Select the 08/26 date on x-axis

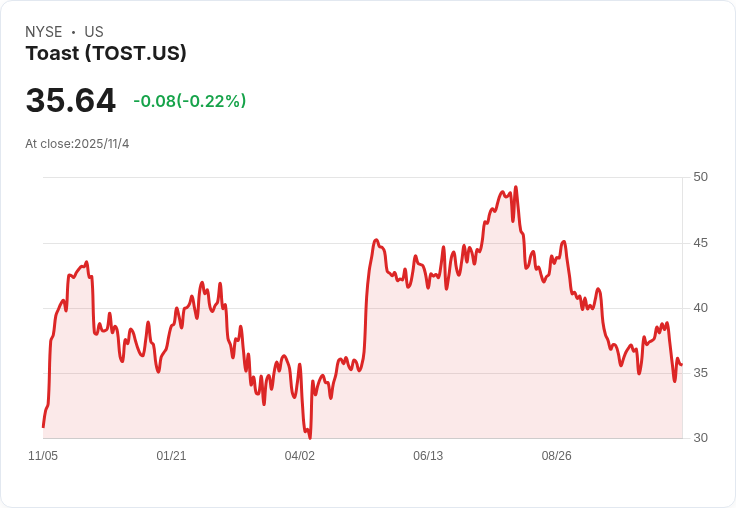tap(556, 456)
